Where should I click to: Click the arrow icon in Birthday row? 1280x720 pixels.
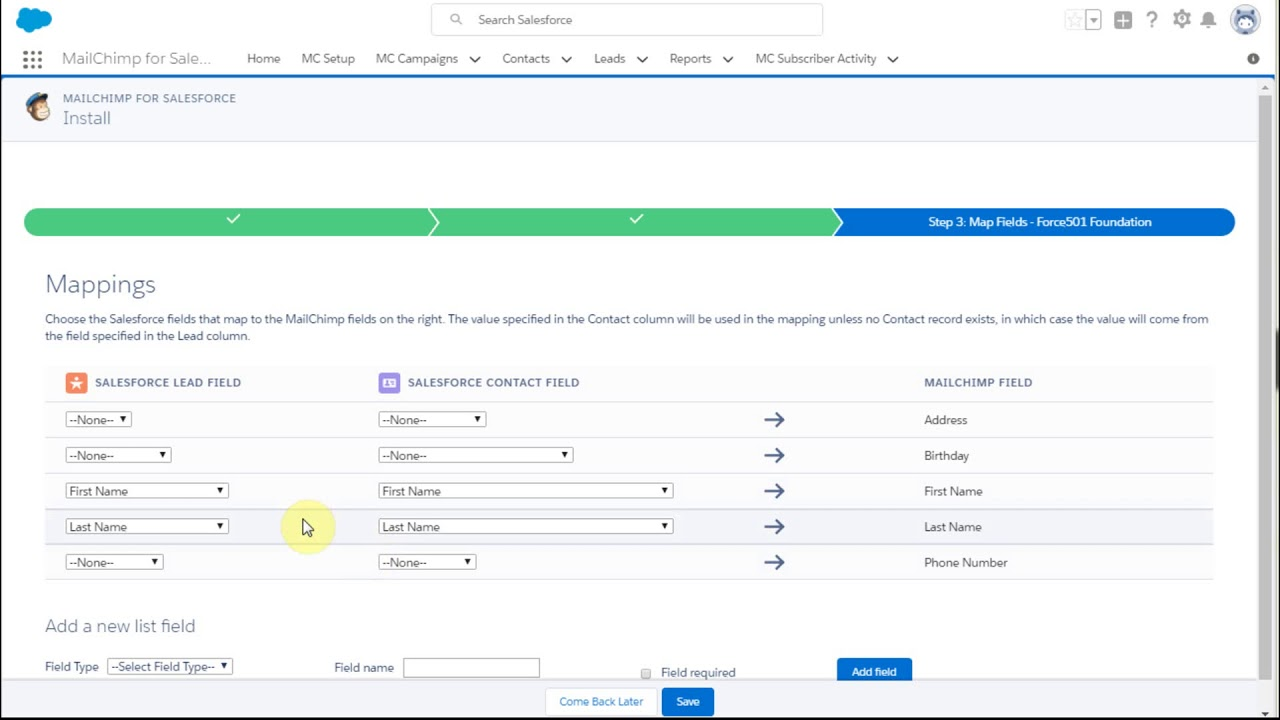774,455
